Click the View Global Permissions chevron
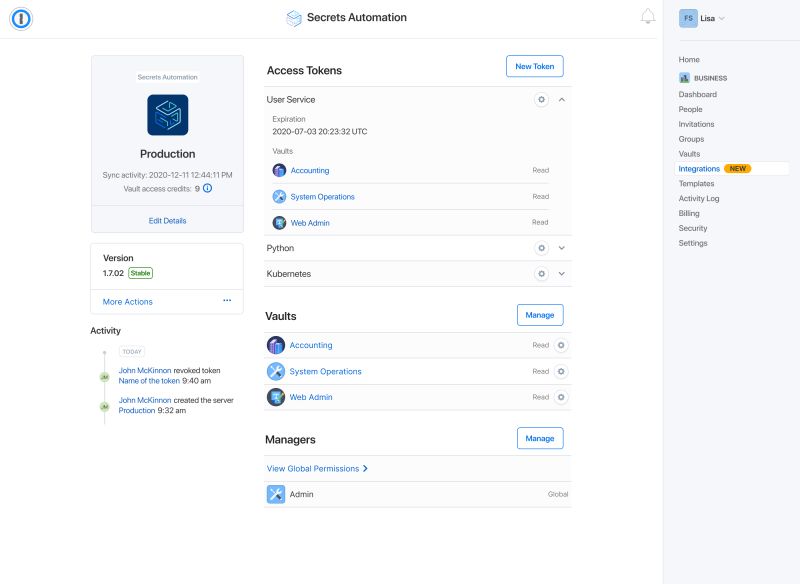800x584 pixels. (x=365, y=468)
